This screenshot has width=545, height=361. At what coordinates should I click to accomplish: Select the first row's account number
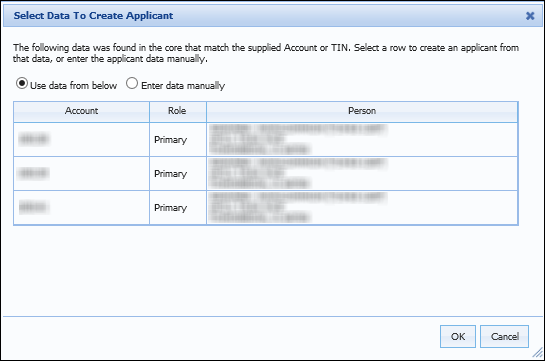click(x=34, y=139)
